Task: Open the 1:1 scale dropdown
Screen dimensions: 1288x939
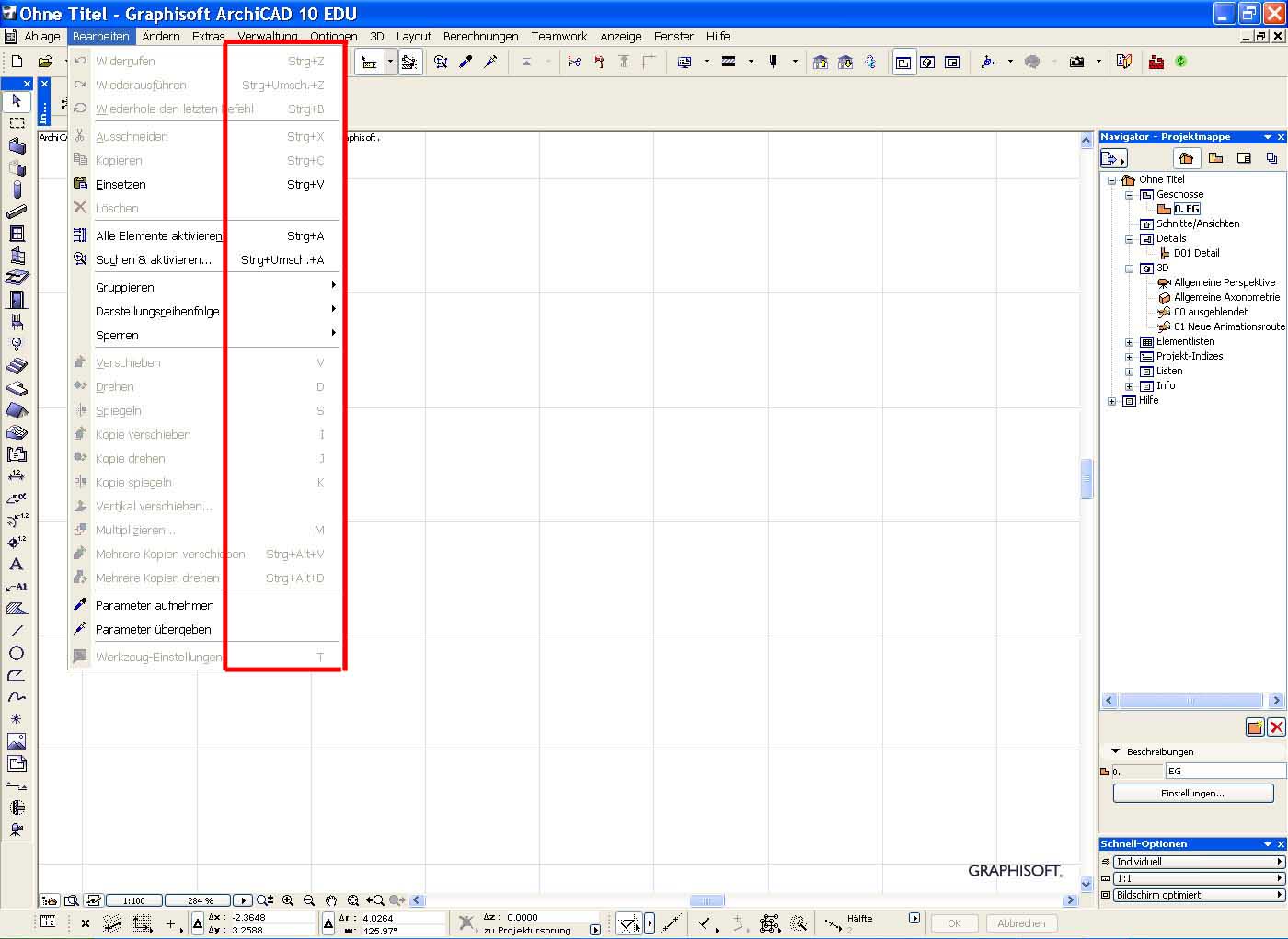Action: point(1199,878)
